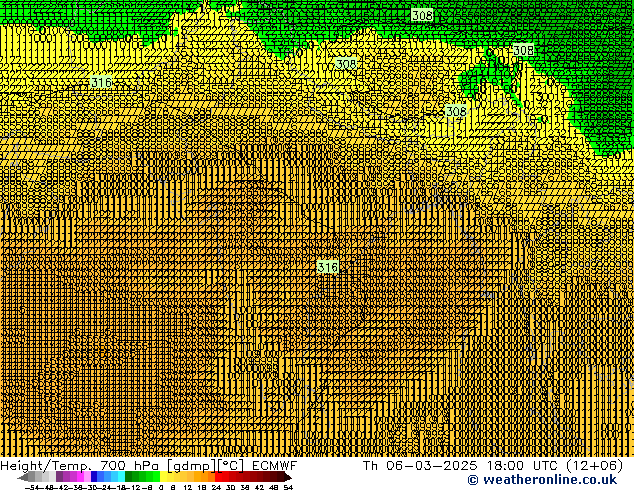Click the 'Height/Temp. 700 hPa' title text

pos(82,465)
